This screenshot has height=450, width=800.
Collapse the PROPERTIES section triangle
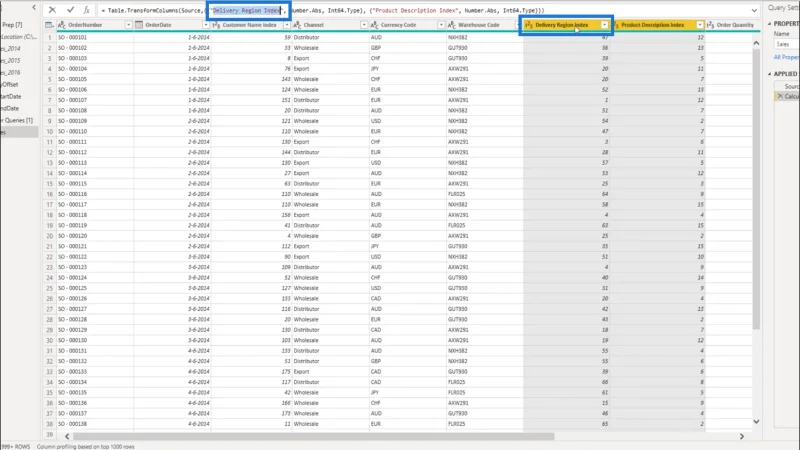[770, 23]
